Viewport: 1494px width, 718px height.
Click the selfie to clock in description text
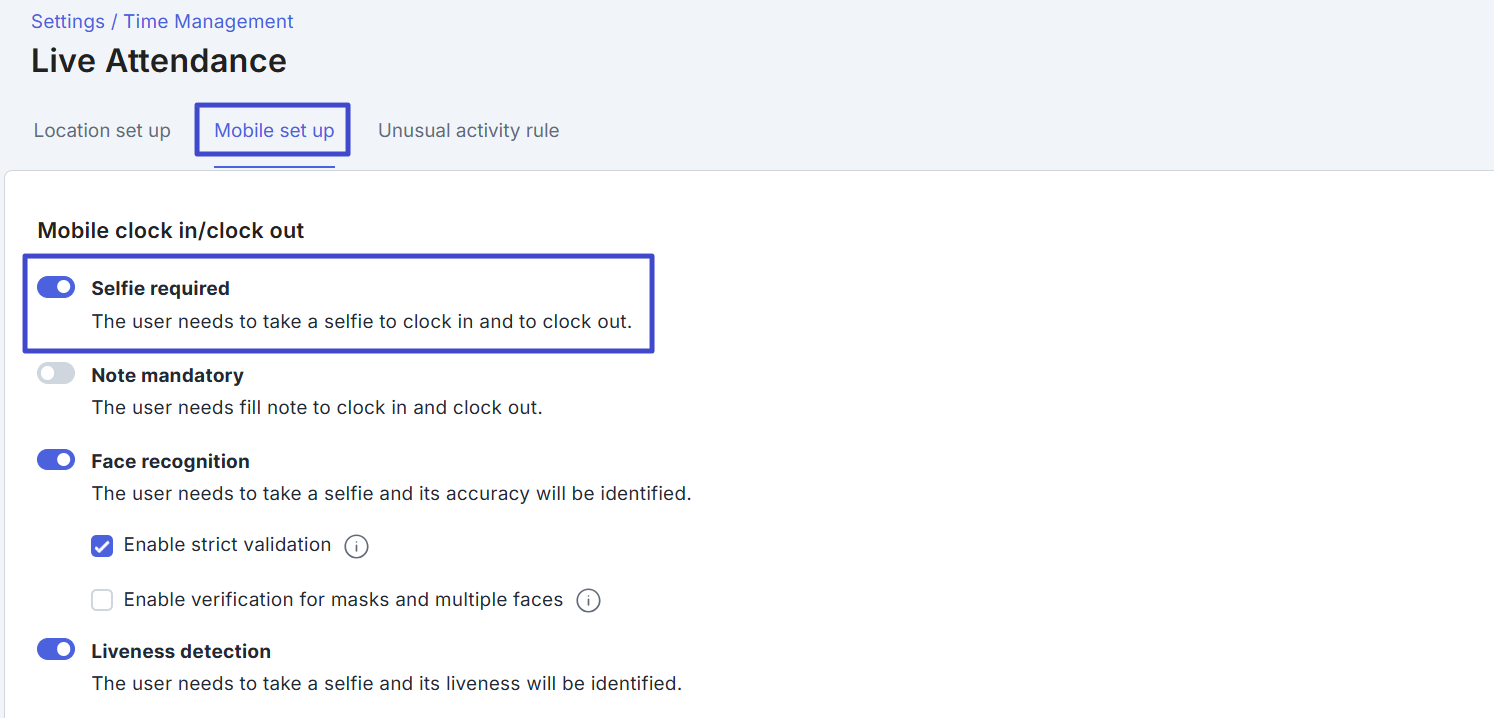[361, 322]
